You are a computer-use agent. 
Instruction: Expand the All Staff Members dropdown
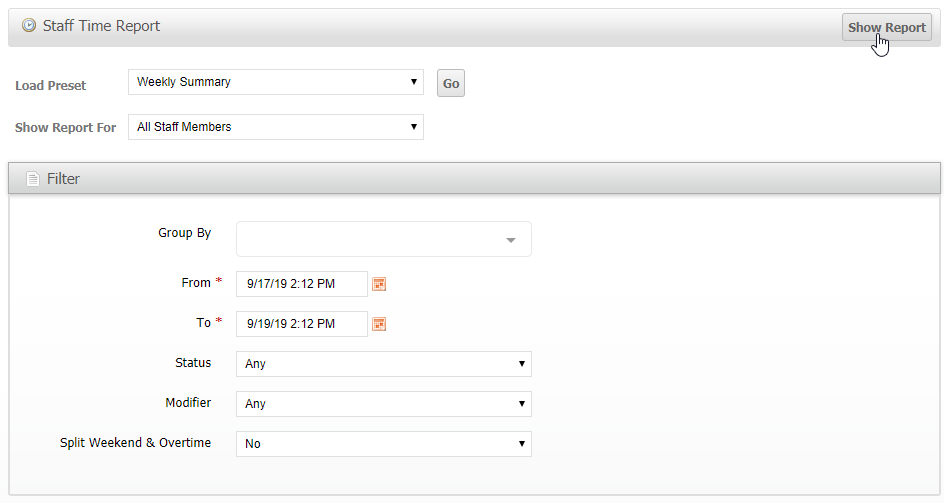[275, 127]
